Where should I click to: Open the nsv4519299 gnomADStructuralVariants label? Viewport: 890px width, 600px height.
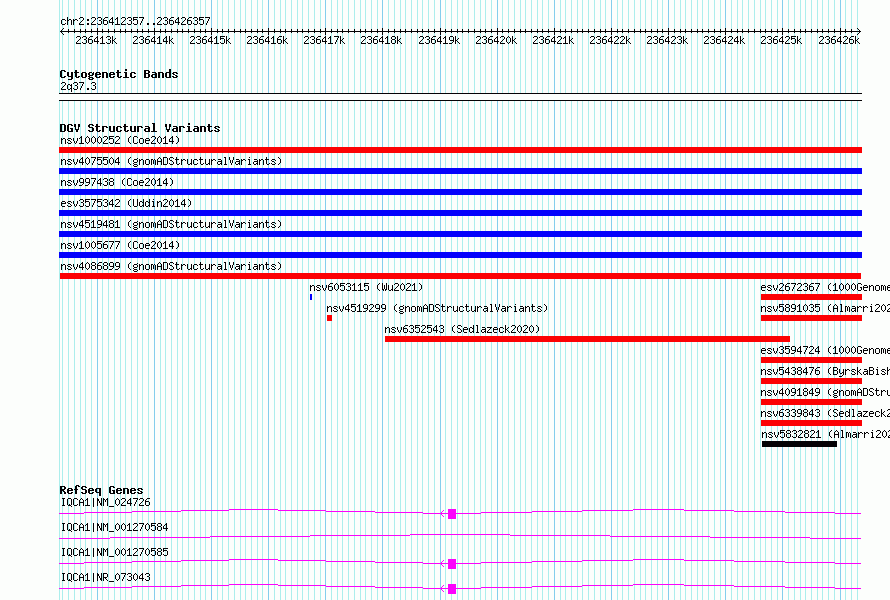[x=437, y=308]
